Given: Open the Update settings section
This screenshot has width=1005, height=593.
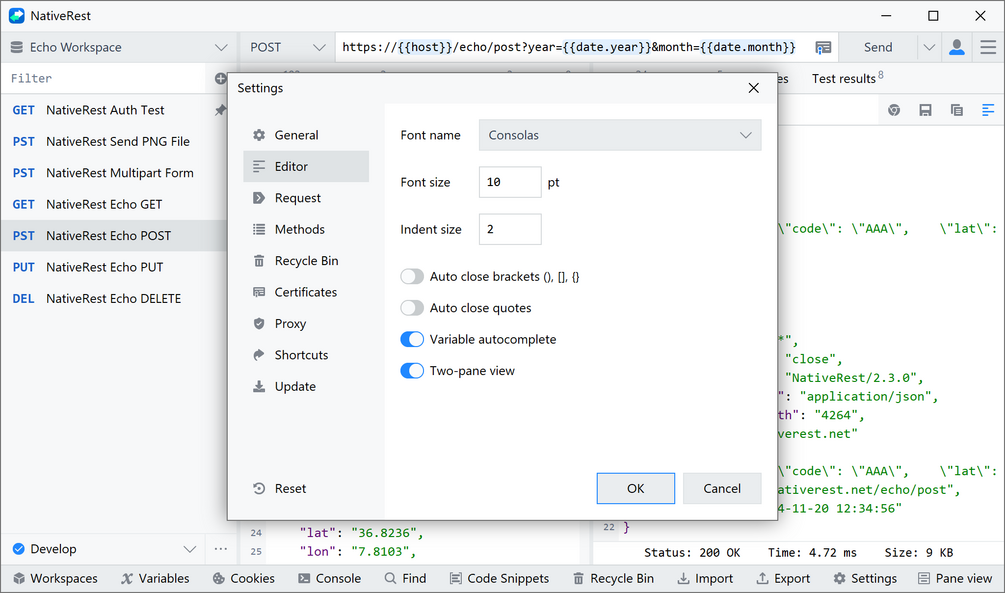Looking at the screenshot, I should tap(306, 387).
